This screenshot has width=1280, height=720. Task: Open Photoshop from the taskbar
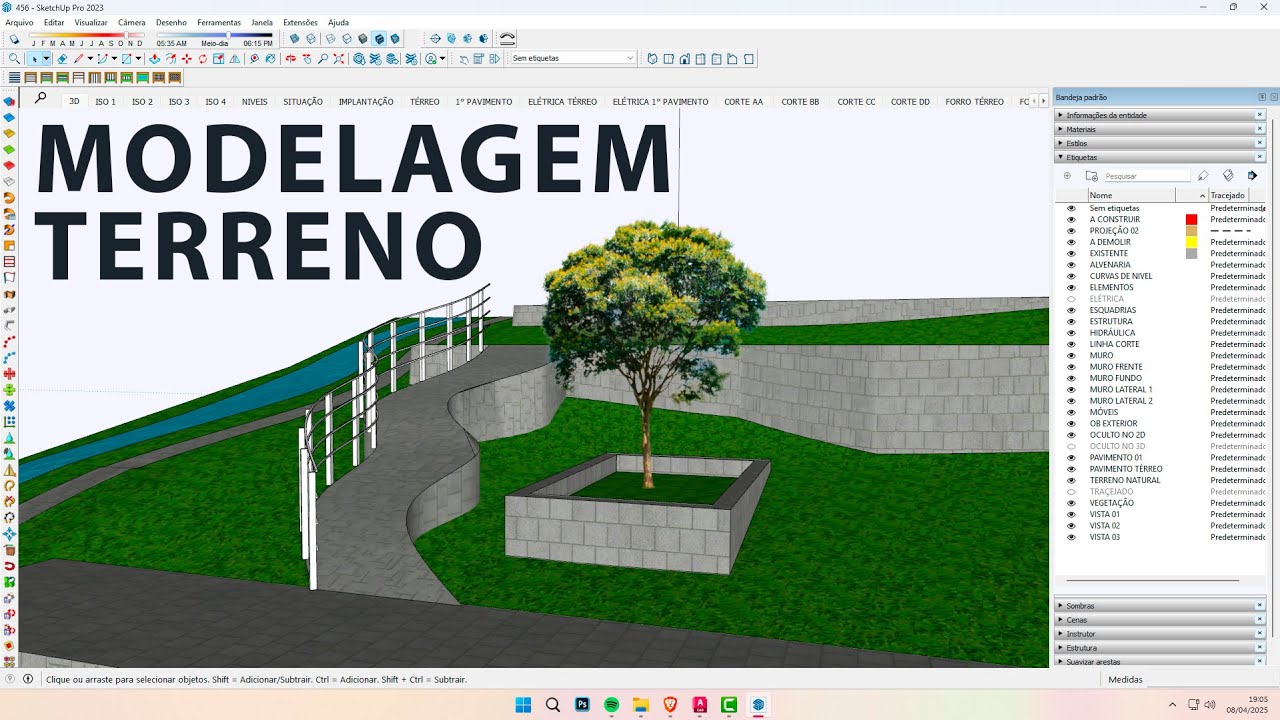point(582,705)
